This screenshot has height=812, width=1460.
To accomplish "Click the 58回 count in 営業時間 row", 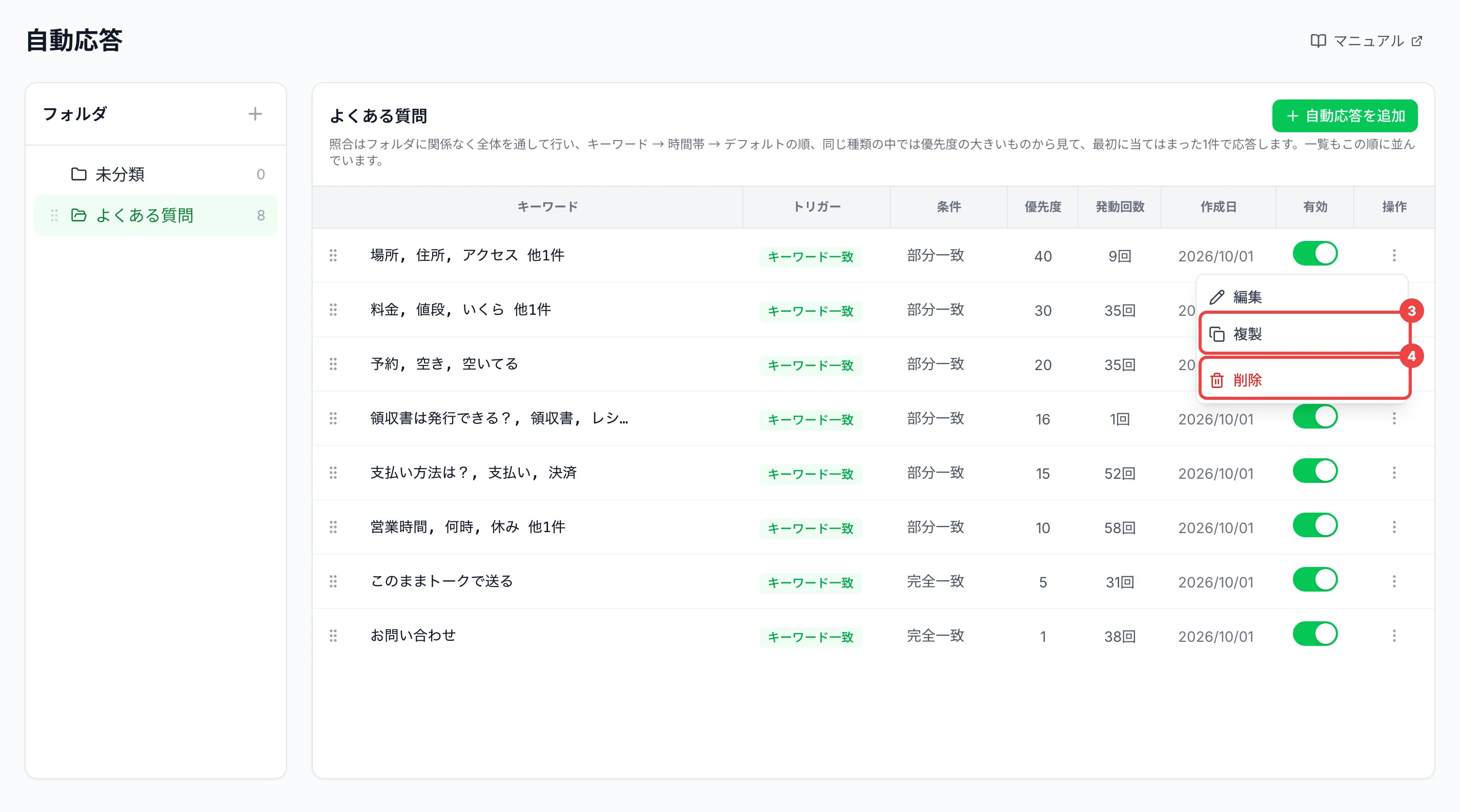I will [x=1120, y=528].
